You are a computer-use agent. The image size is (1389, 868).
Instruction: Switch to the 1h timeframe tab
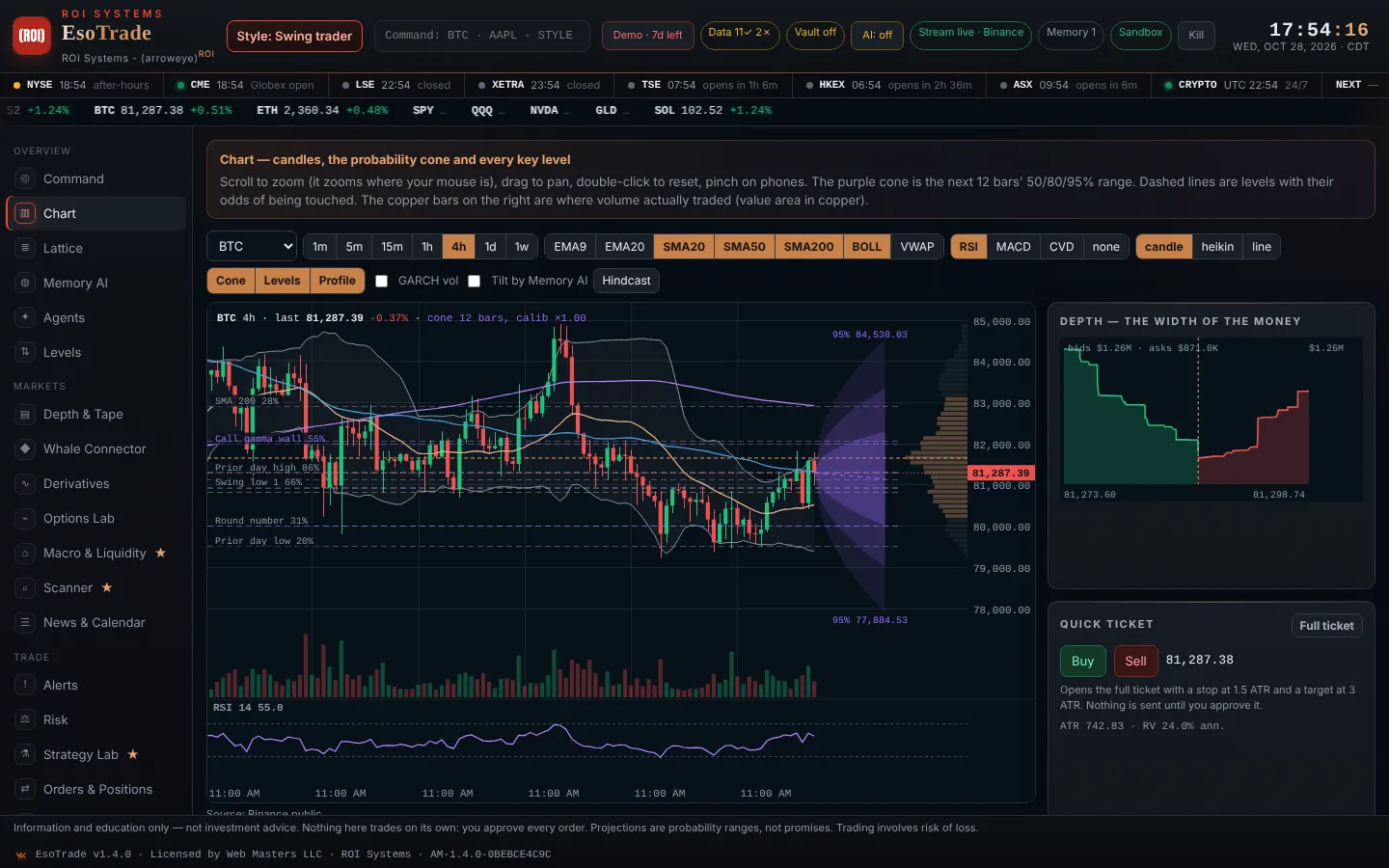[x=427, y=247]
